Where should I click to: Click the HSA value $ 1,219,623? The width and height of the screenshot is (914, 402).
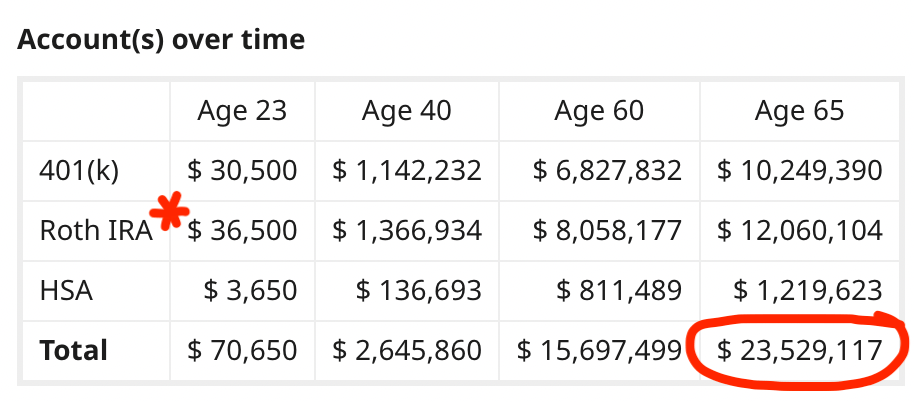tap(807, 291)
